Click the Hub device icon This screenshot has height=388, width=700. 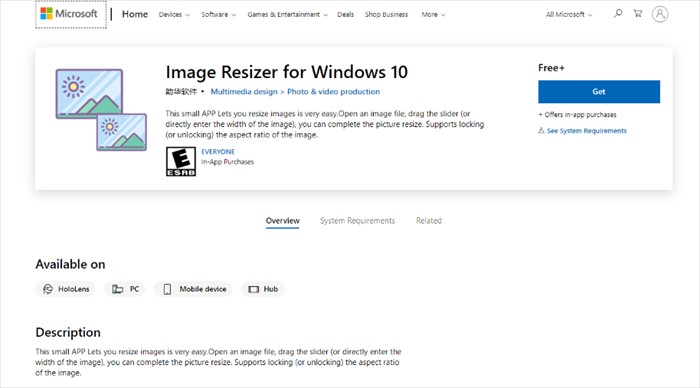point(254,289)
